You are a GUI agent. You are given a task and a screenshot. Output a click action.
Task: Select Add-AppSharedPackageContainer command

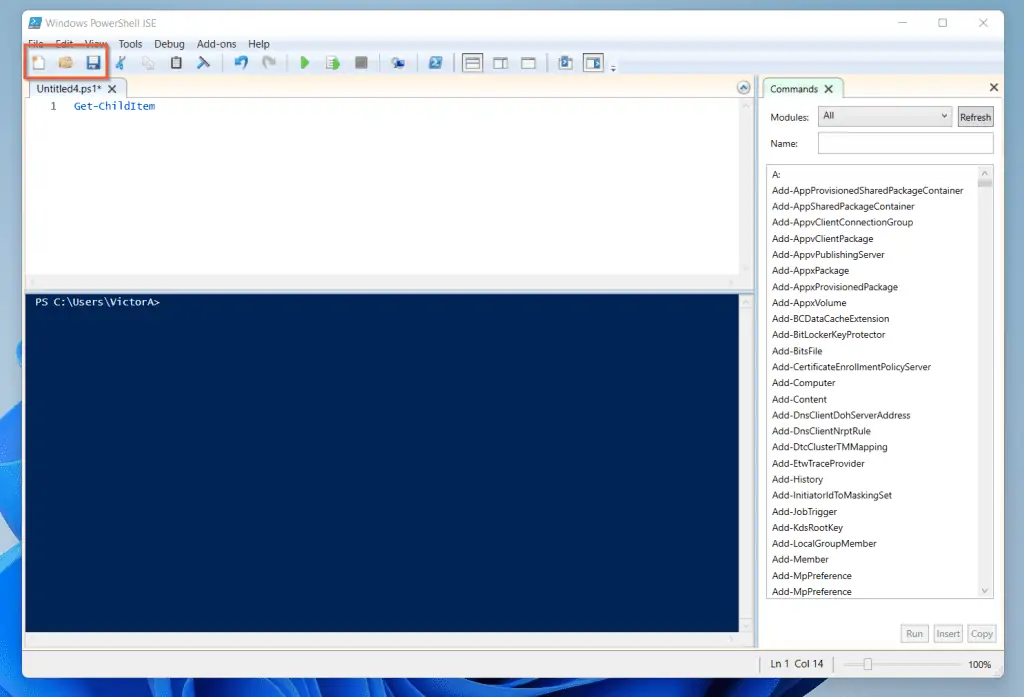(843, 206)
